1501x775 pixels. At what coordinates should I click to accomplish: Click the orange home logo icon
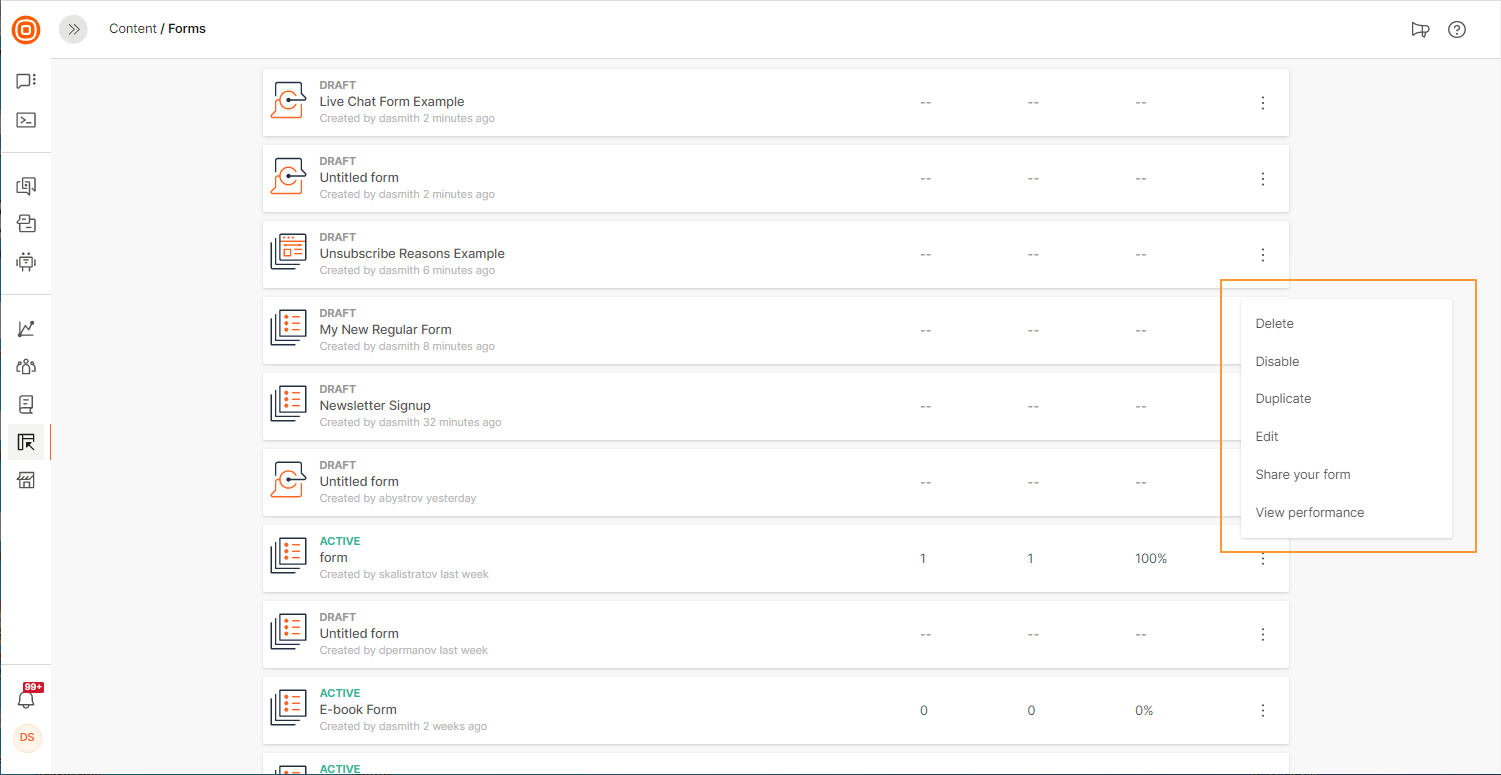pos(26,30)
